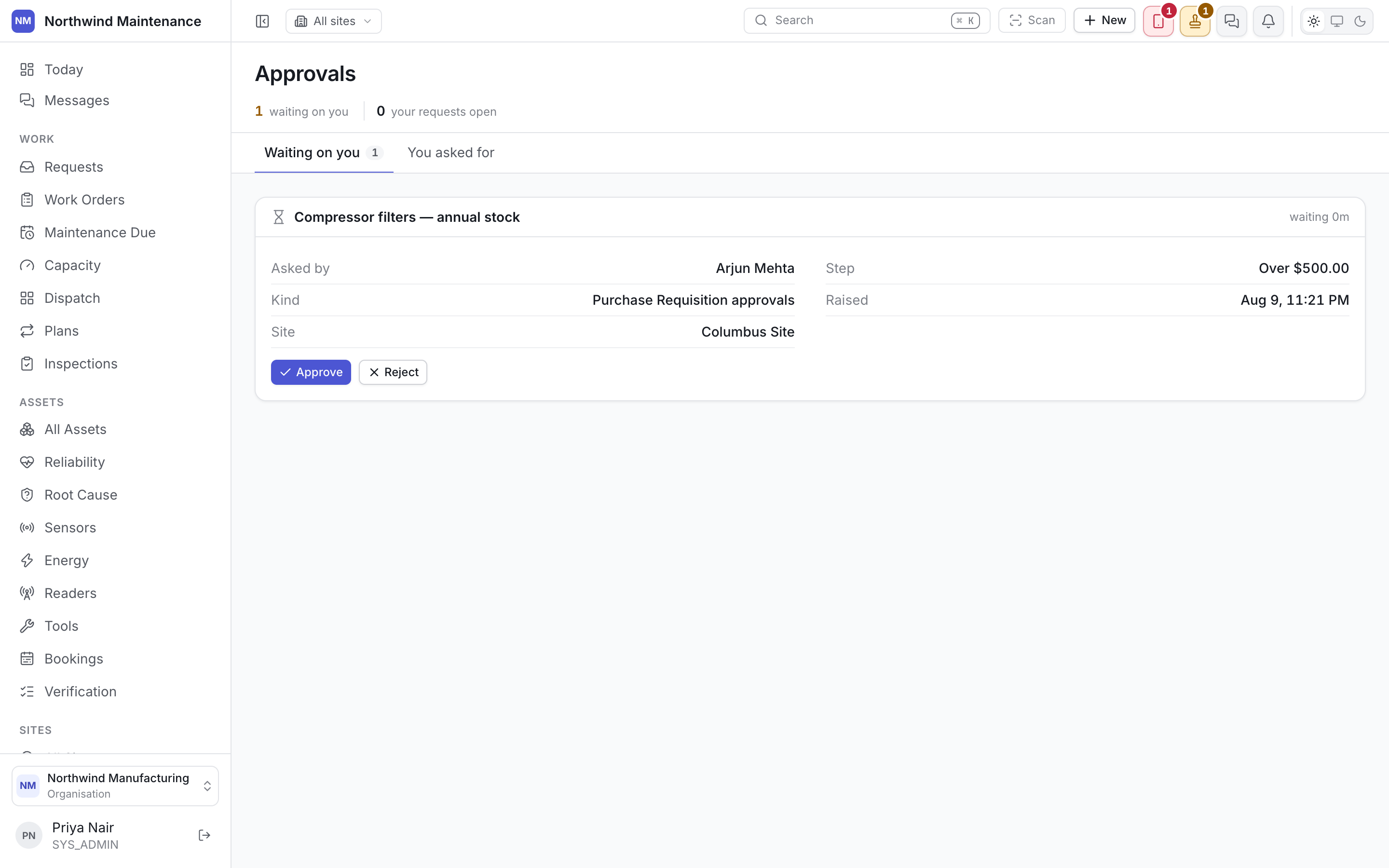Image resolution: width=1389 pixels, height=868 pixels.
Task: Click the Scan button
Action: (x=1032, y=21)
